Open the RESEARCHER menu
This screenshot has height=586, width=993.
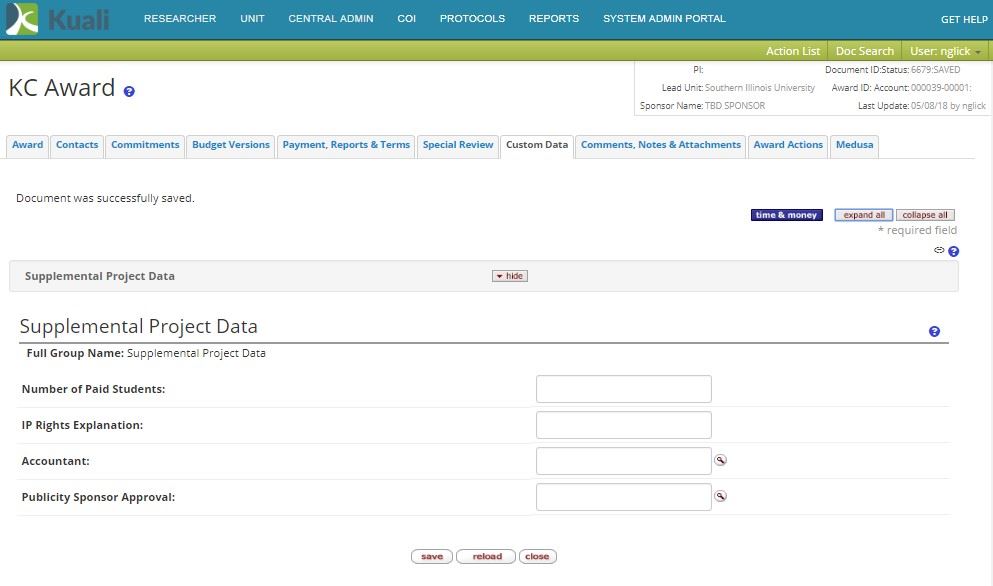pyautogui.click(x=180, y=19)
